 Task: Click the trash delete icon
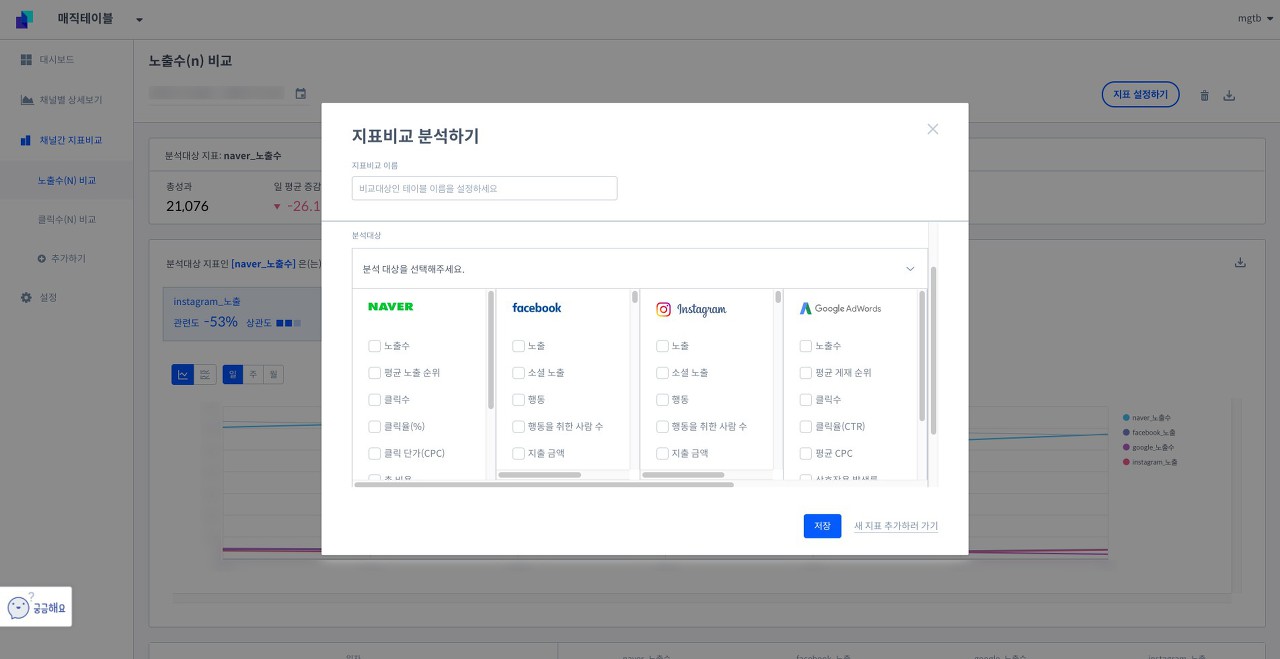pyautogui.click(x=1204, y=96)
